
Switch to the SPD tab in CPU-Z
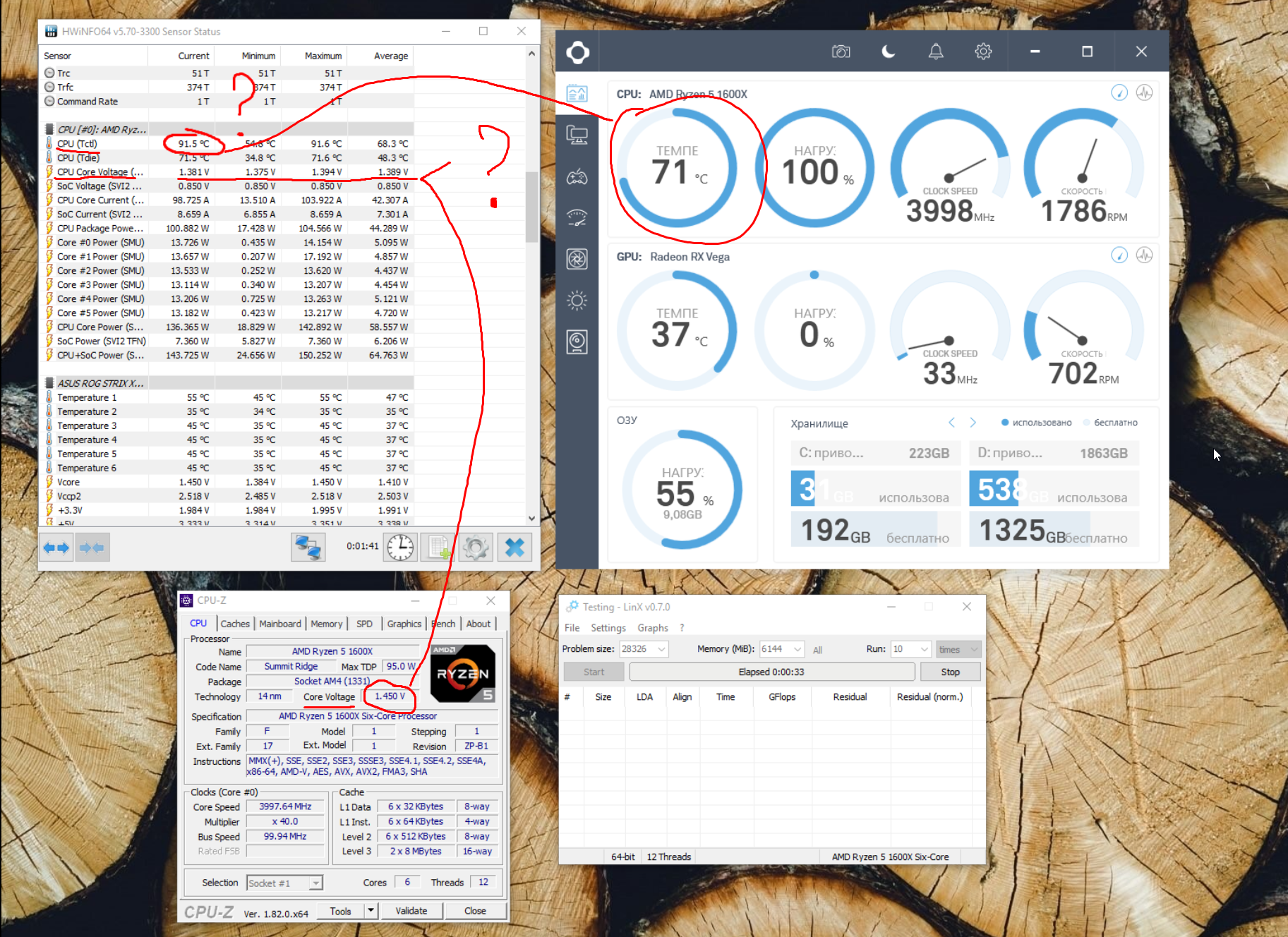(364, 624)
